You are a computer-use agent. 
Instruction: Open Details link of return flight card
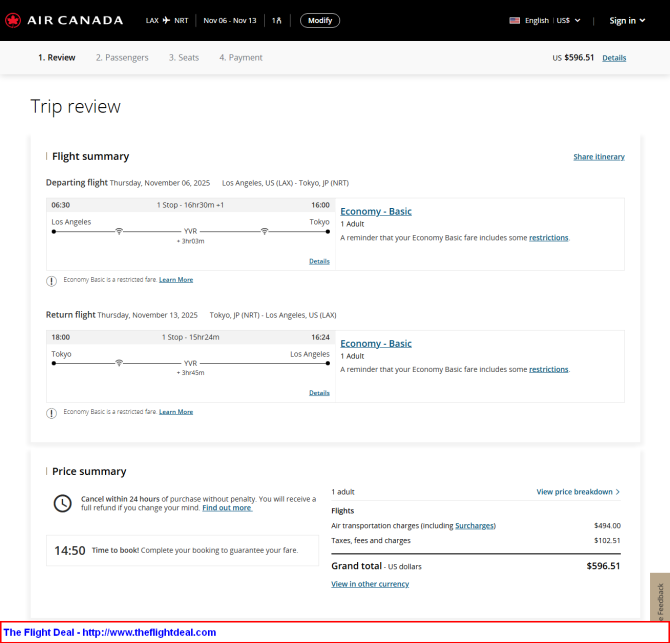[319, 393]
